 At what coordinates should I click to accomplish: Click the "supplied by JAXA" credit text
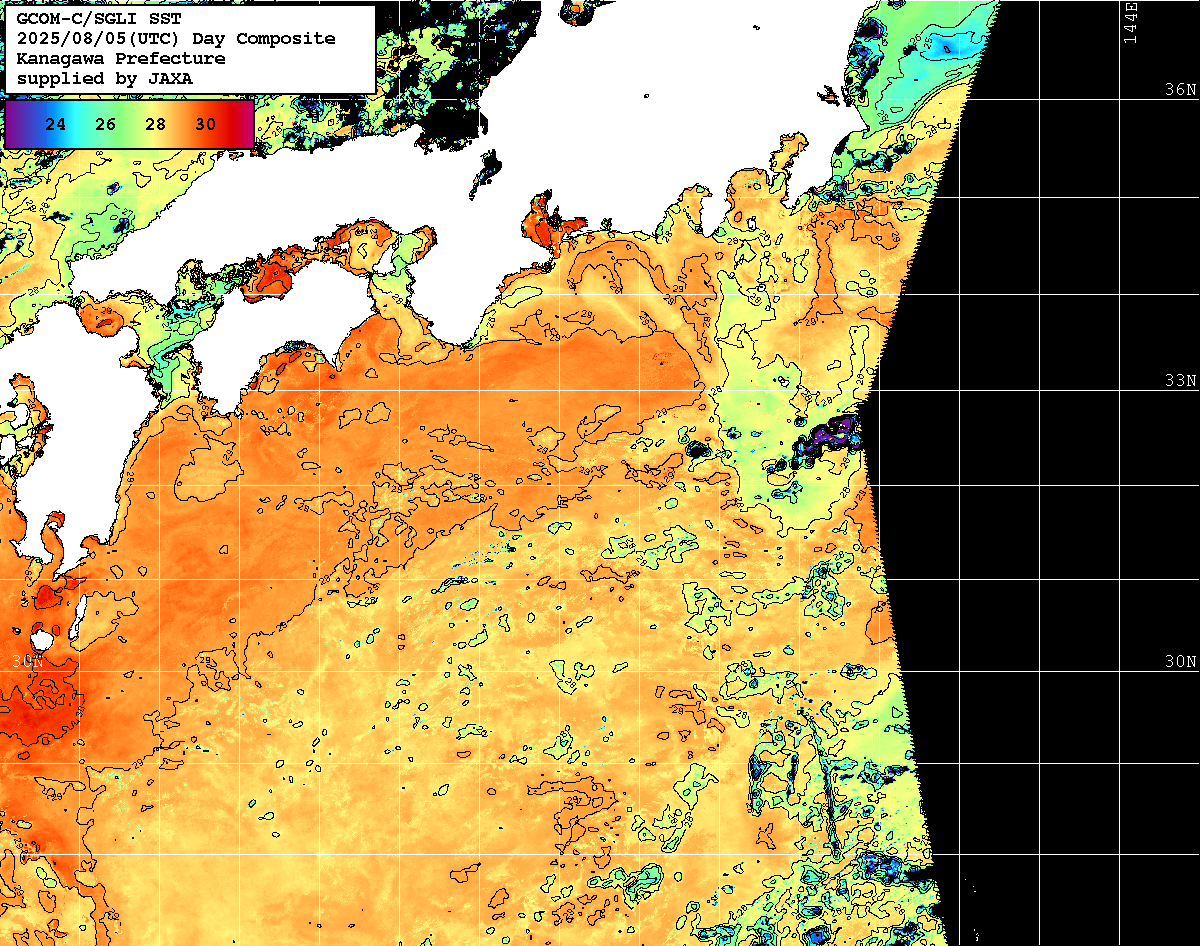click(x=105, y=78)
